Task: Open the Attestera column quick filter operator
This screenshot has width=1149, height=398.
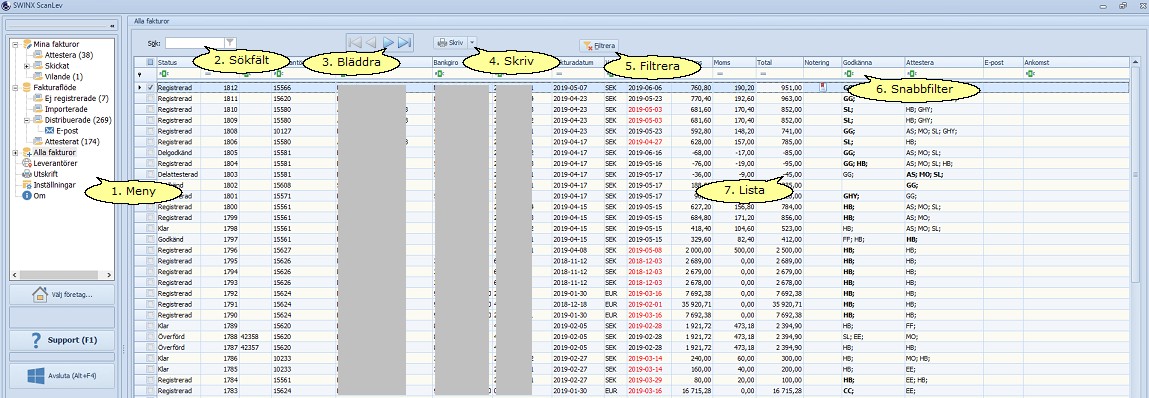Action: click(x=911, y=74)
